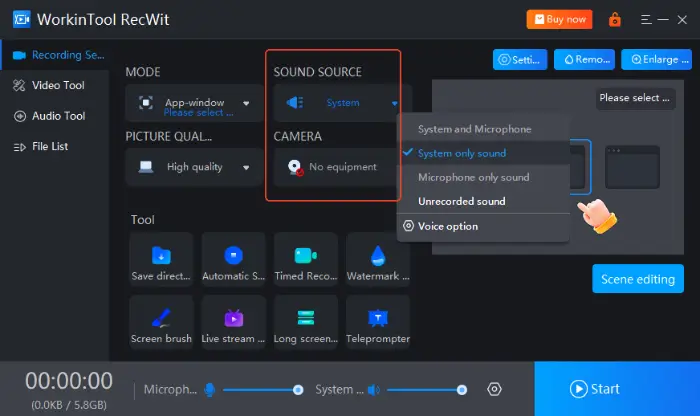
Task: Click the Remove watermark button
Action: click(x=584, y=59)
